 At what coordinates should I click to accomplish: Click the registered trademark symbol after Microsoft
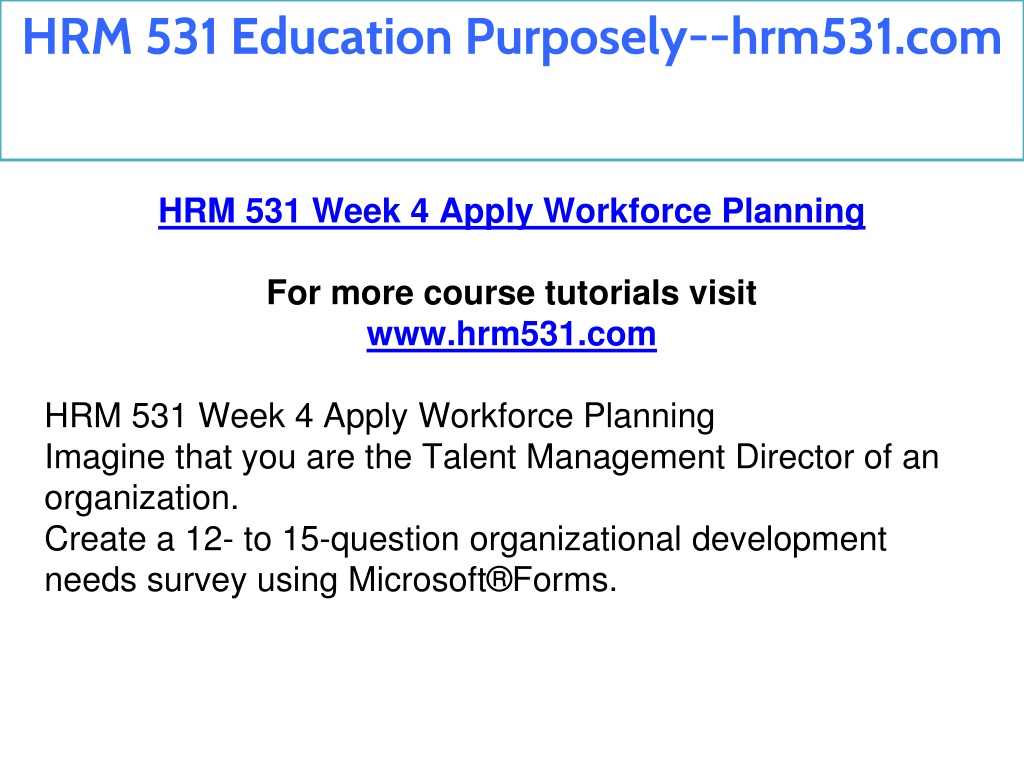[x=500, y=579]
